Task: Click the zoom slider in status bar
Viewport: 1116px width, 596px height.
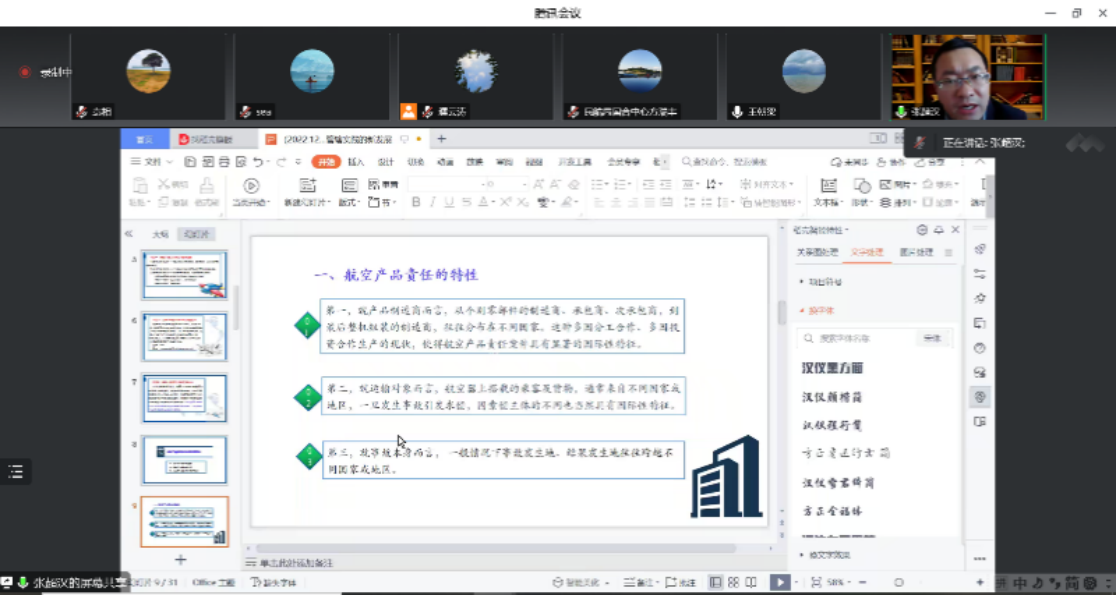Action: coord(898,582)
